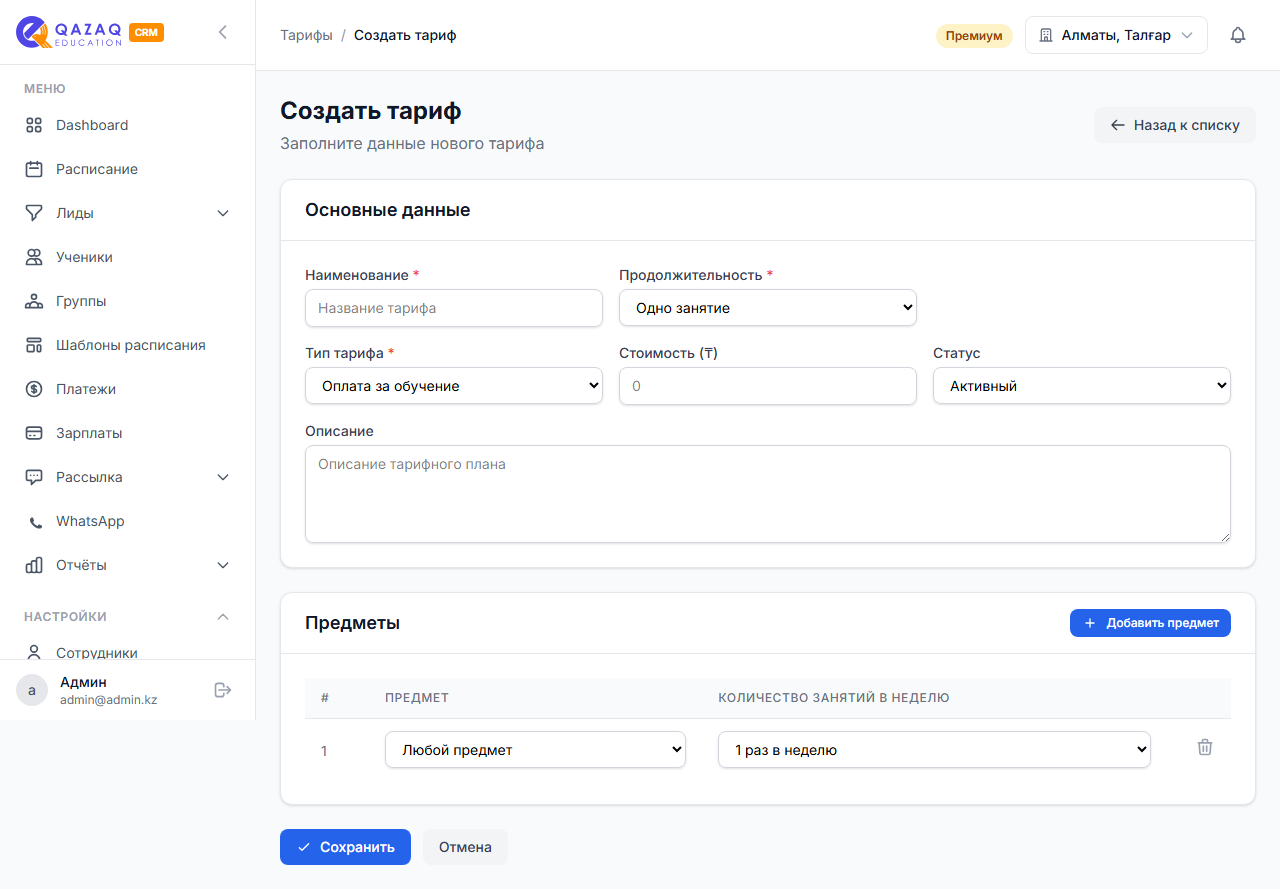Open the Алматы, Талғар branch dropdown
The height and width of the screenshot is (889, 1280).
(1116, 35)
